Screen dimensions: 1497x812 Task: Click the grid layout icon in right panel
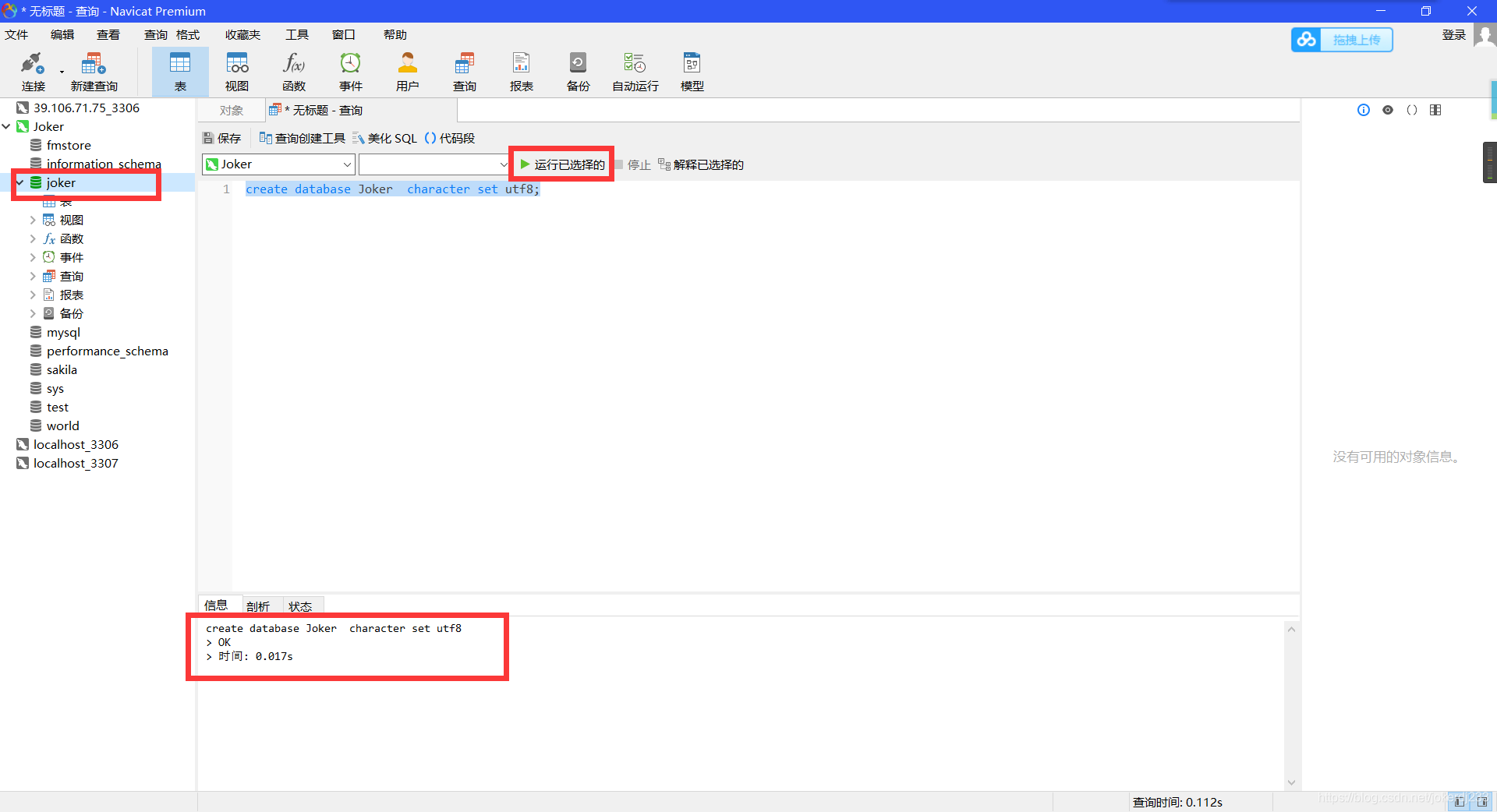click(x=1435, y=110)
